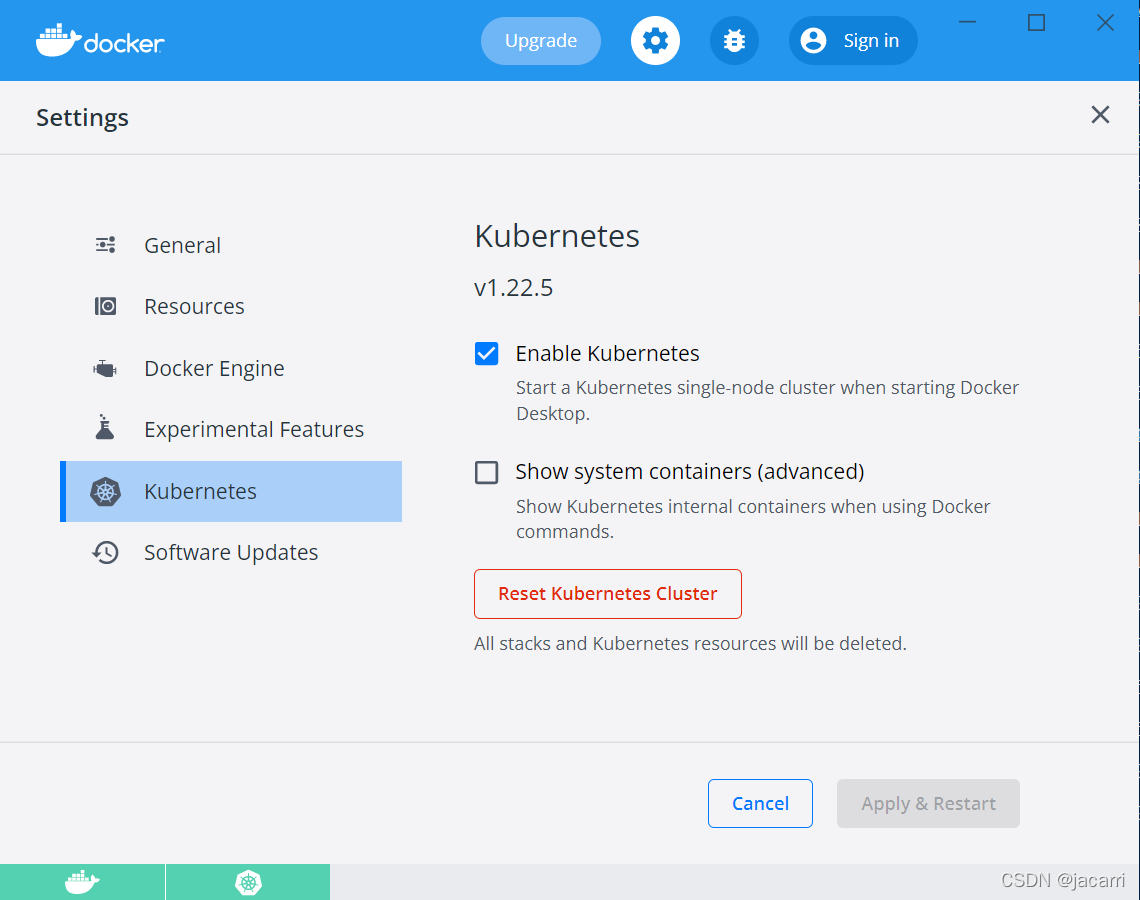The width and height of the screenshot is (1140, 900).
Task: Click the Docker whale logo in header
Action: 100,41
